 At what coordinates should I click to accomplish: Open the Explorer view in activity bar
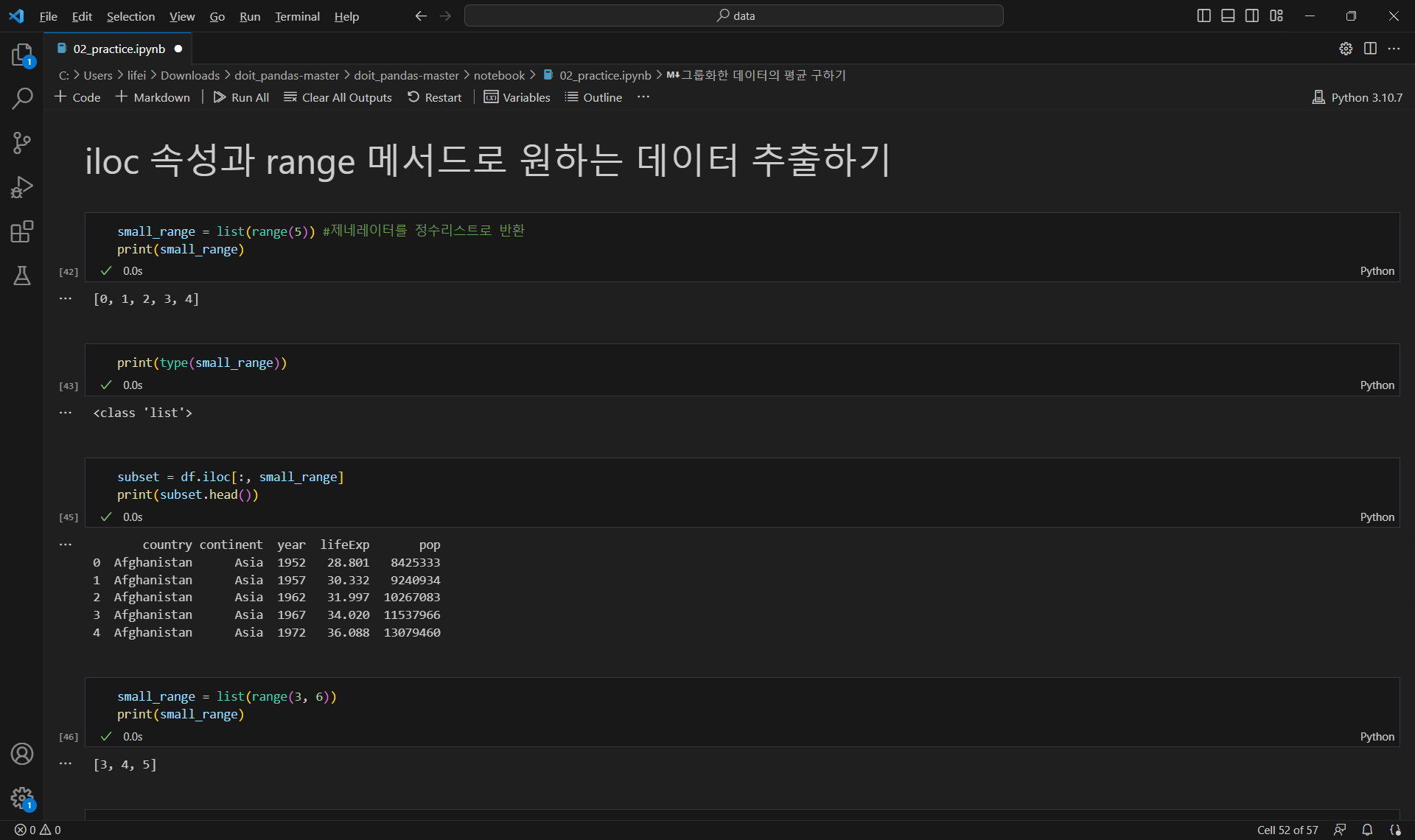point(22,55)
